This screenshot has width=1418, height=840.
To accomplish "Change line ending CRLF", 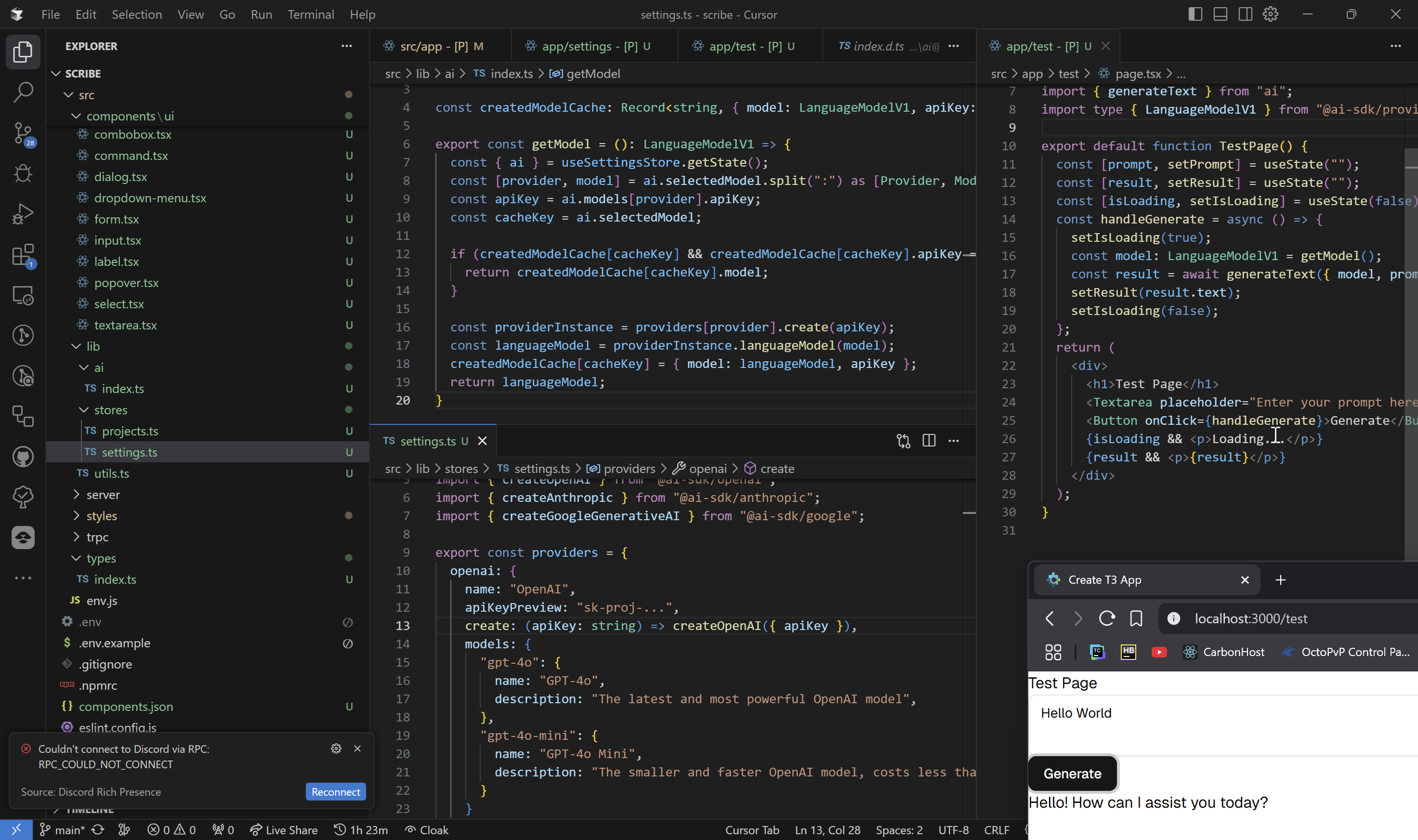I will (996, 830).
